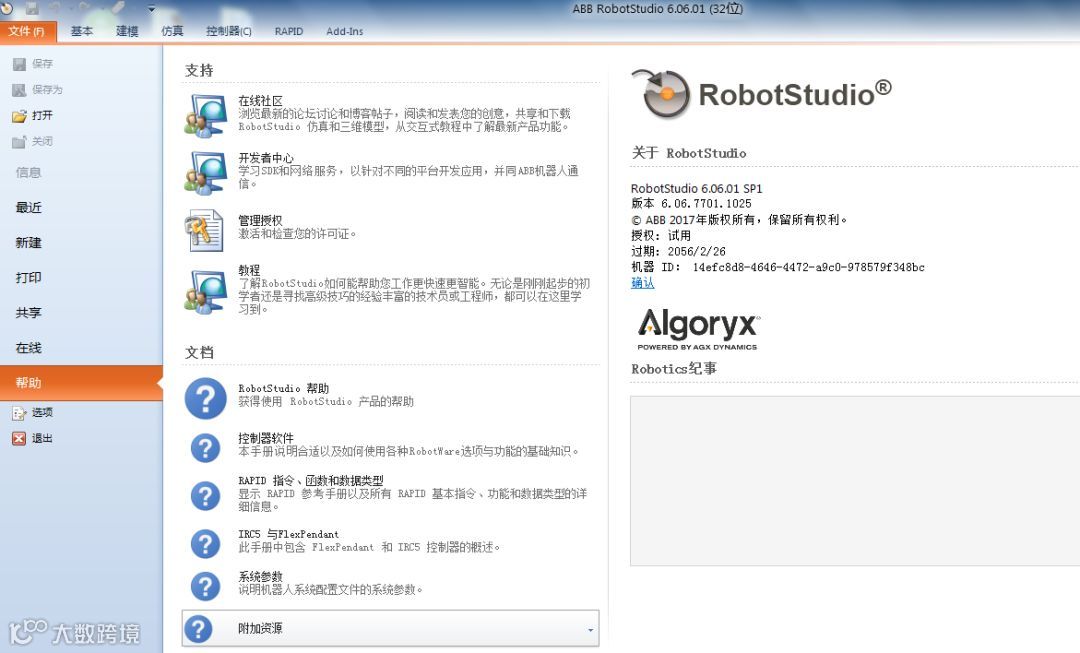The width and height of the screenshot is (1080, 653).
Task: Switch to the 基本 ribbon tab
Action: (x=82, y=32)
